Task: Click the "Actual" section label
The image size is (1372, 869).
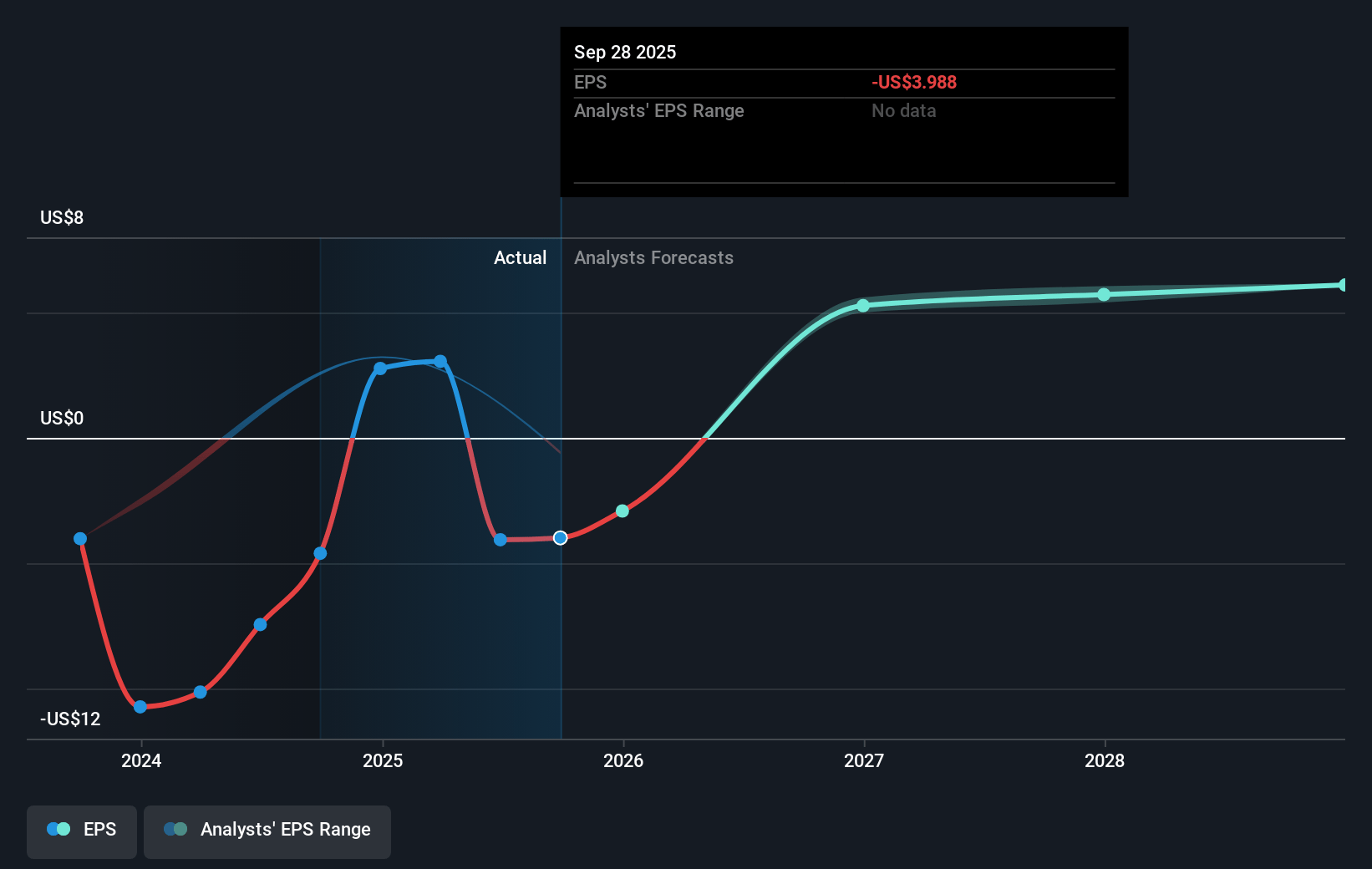Action: pyautogui.click(x=520, y=258)
